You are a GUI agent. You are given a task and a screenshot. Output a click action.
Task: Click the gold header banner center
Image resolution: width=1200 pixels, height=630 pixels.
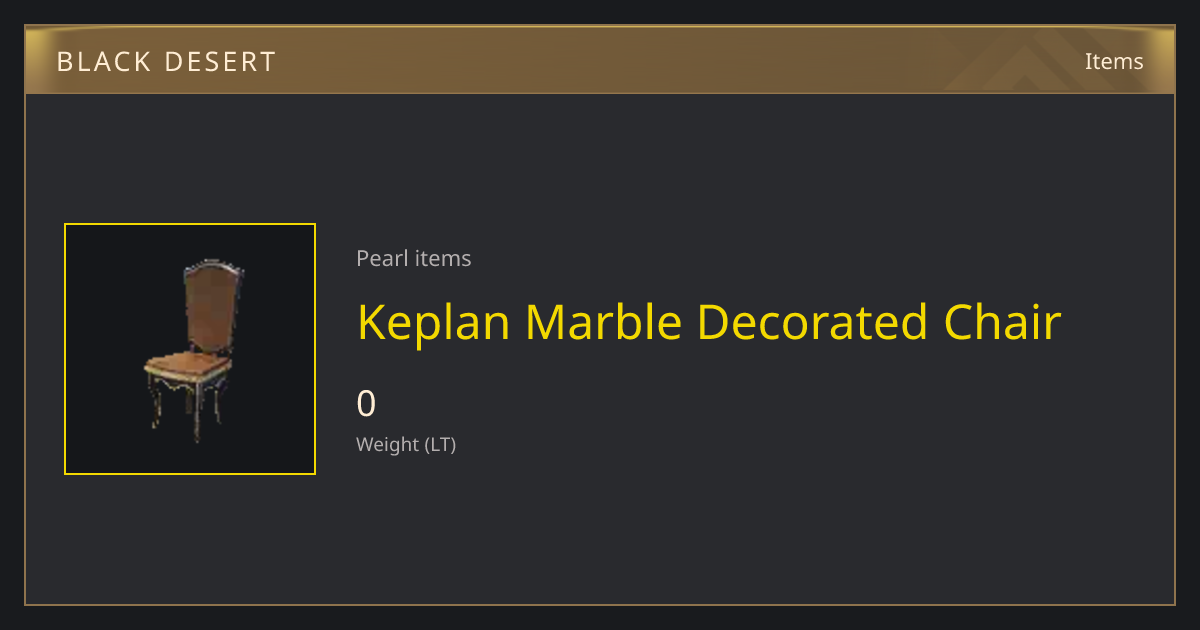(x=600, y=60)
